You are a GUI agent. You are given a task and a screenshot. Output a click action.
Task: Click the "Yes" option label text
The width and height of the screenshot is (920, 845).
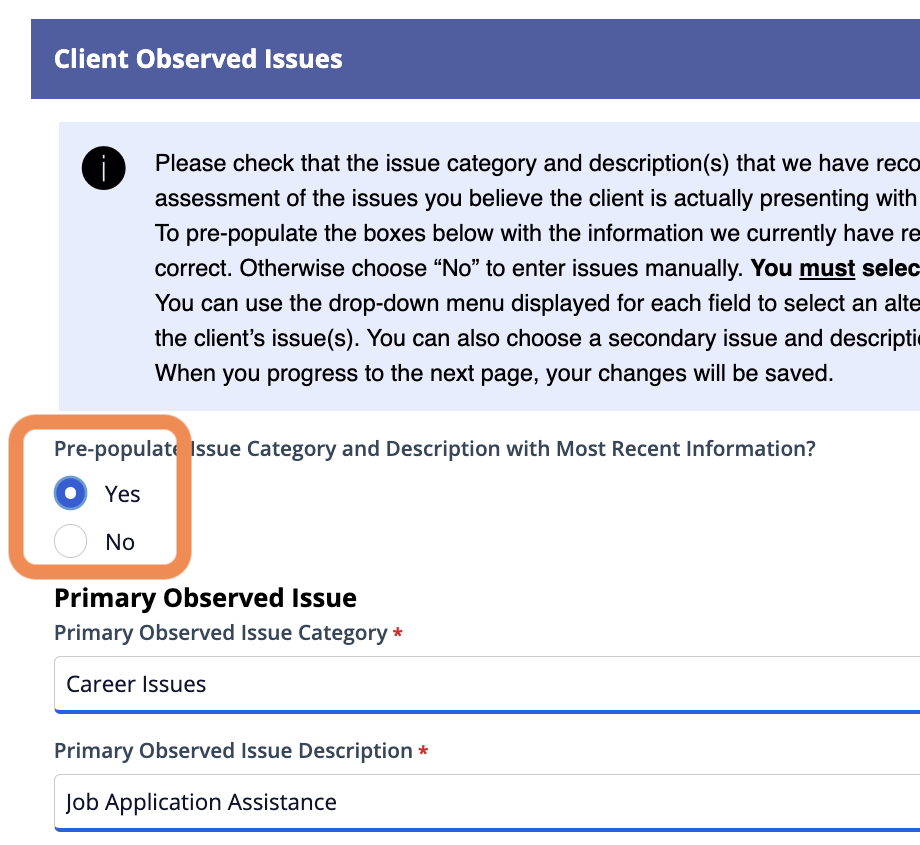(122, 494)
